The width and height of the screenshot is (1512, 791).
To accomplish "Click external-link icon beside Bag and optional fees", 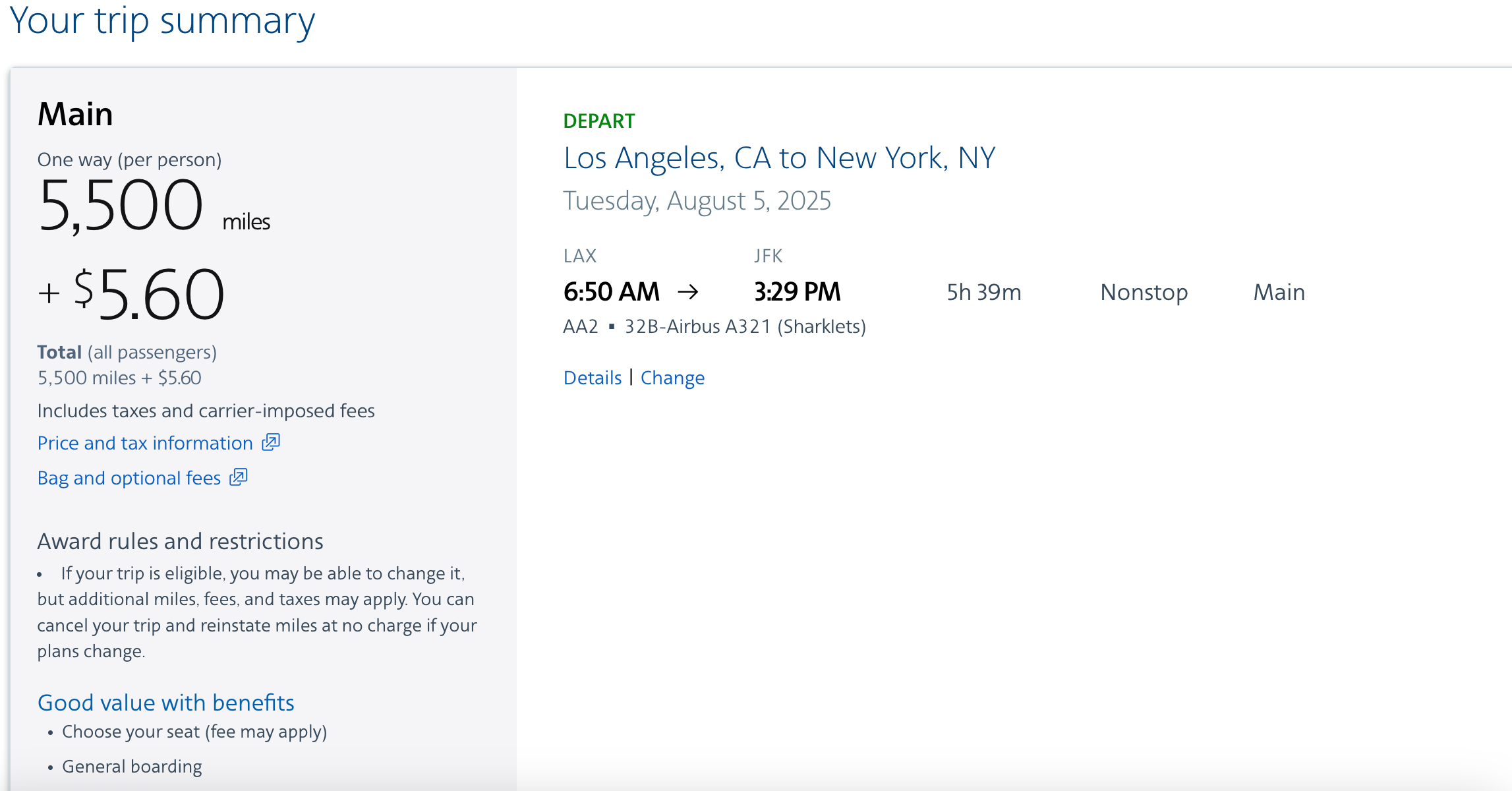I will 238,477.
